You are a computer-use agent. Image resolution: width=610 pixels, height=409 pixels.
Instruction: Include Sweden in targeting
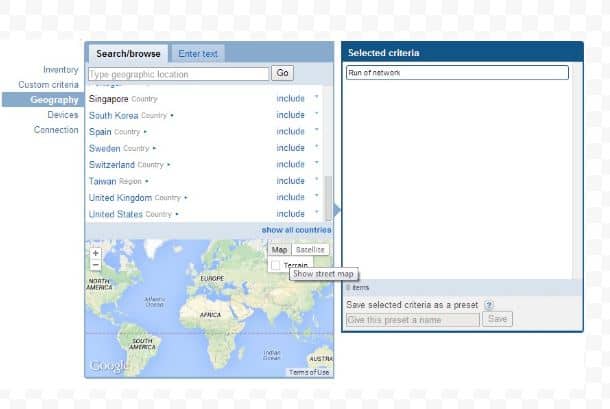coord(290,148)
